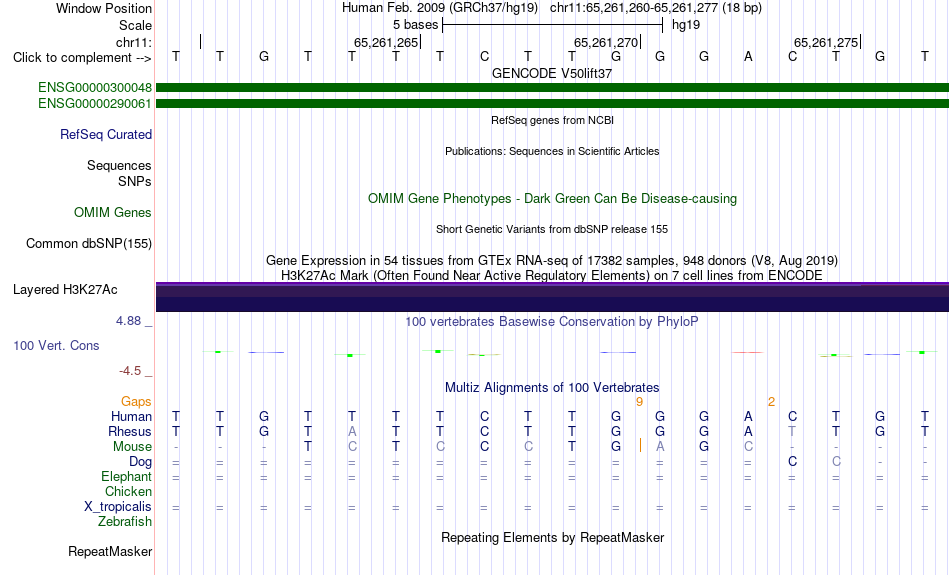Click the ENSG00000290061 gene label
The width and height of the screenshot is (950, 575).
(x=95, y=104)
